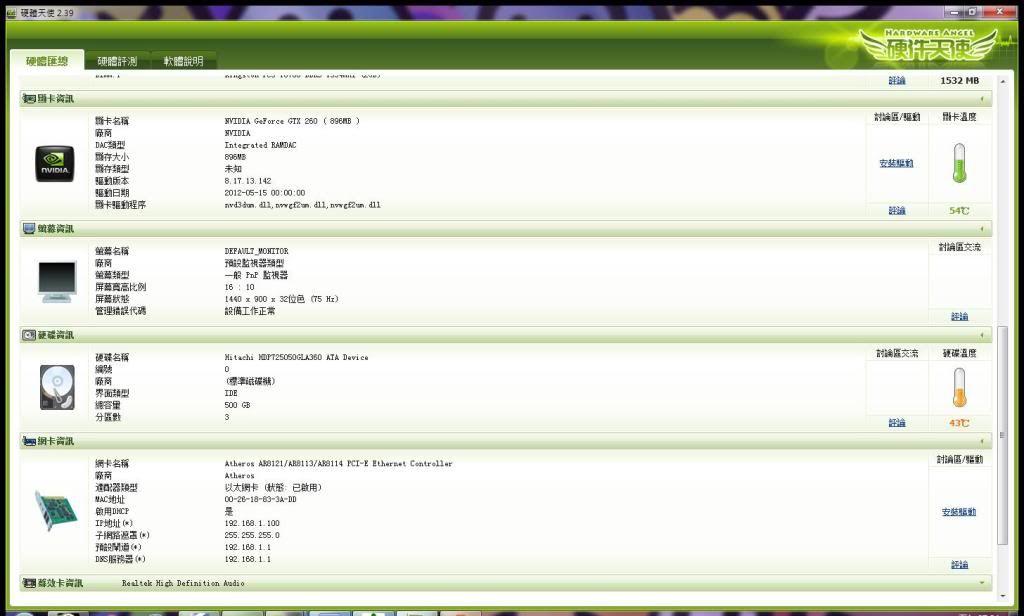The width and height of the screenshot is (1024, 616).
Task: Open the 軟體說明 tab
Action: (183, 61)
